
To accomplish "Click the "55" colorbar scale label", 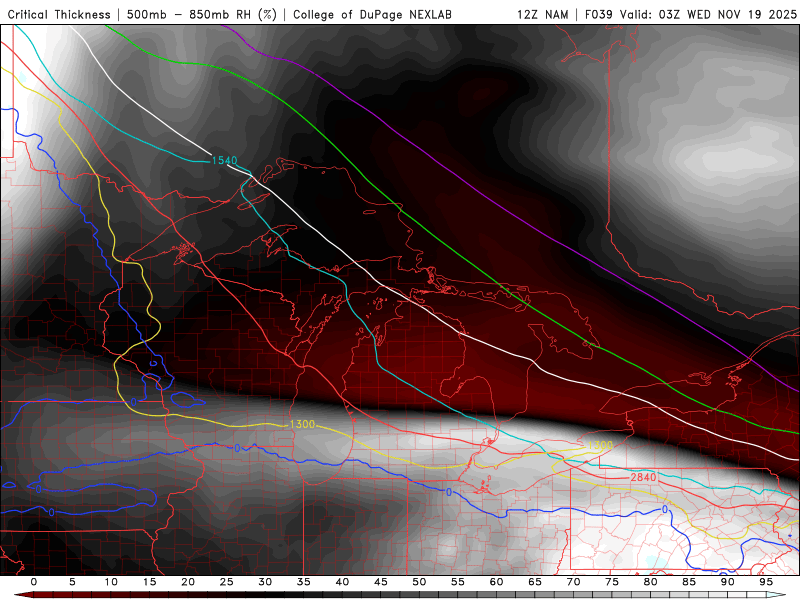I will [458, 582].
